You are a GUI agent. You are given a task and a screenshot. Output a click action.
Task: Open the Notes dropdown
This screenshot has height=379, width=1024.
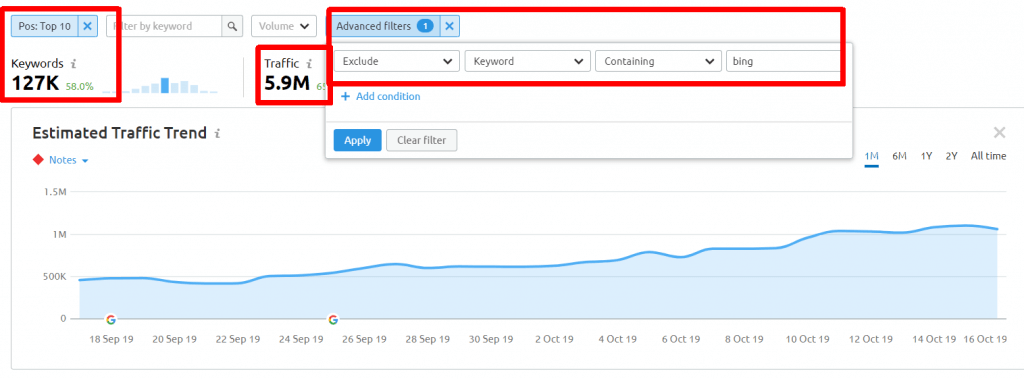pyautogui.click(x=69, y=160)
